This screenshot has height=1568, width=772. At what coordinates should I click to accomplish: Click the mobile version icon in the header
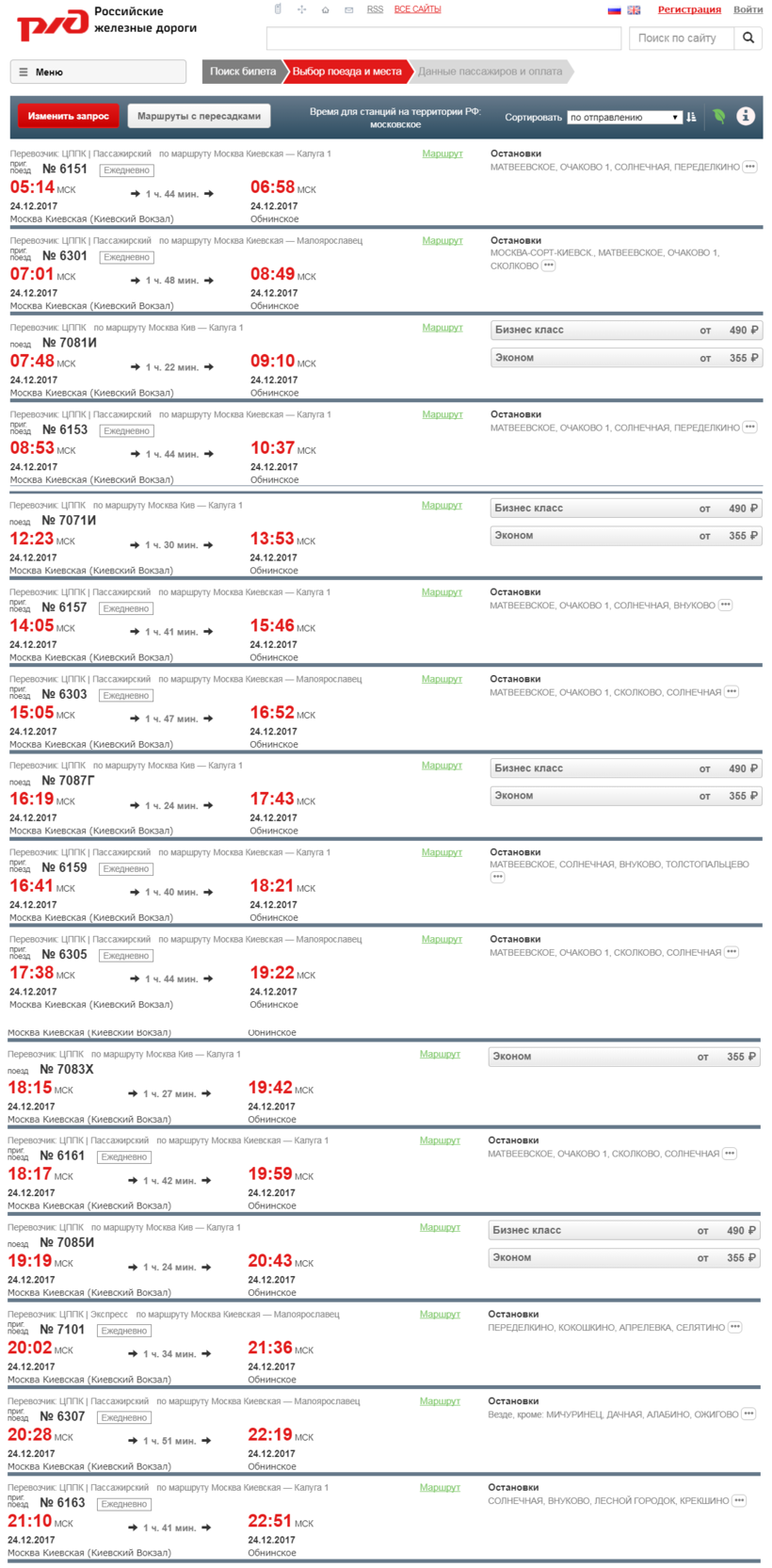click(x=278, y=9)
